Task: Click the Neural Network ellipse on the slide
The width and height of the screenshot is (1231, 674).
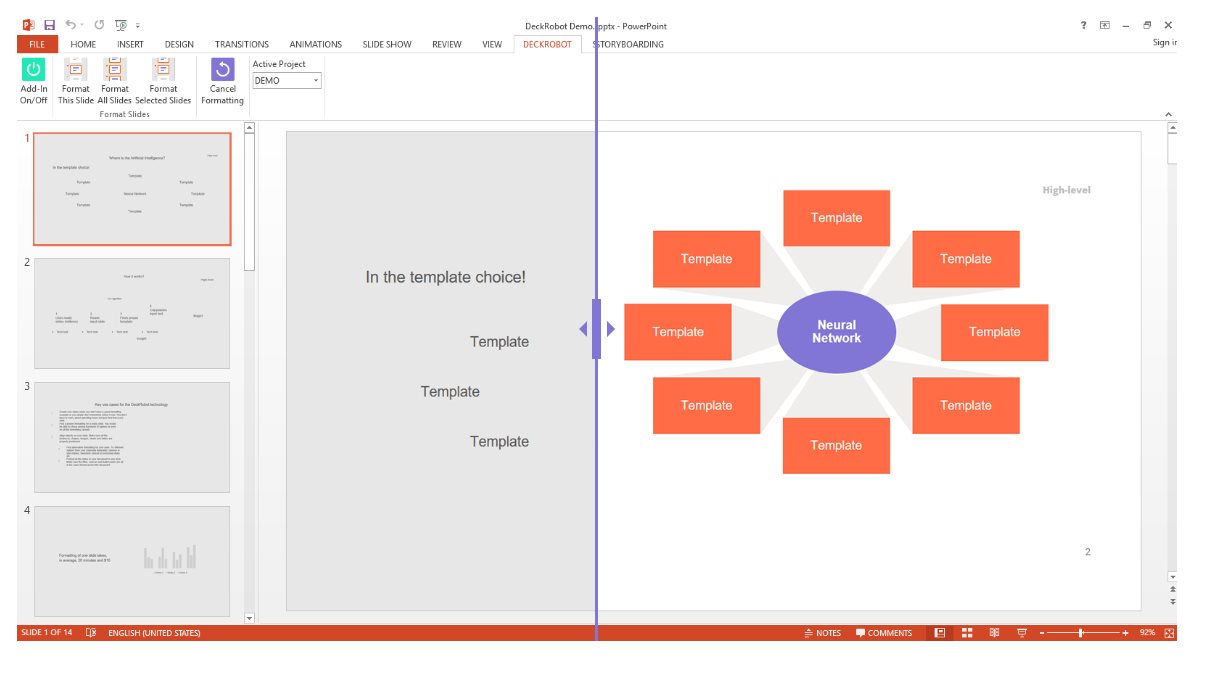Action: tap(836, 332)
